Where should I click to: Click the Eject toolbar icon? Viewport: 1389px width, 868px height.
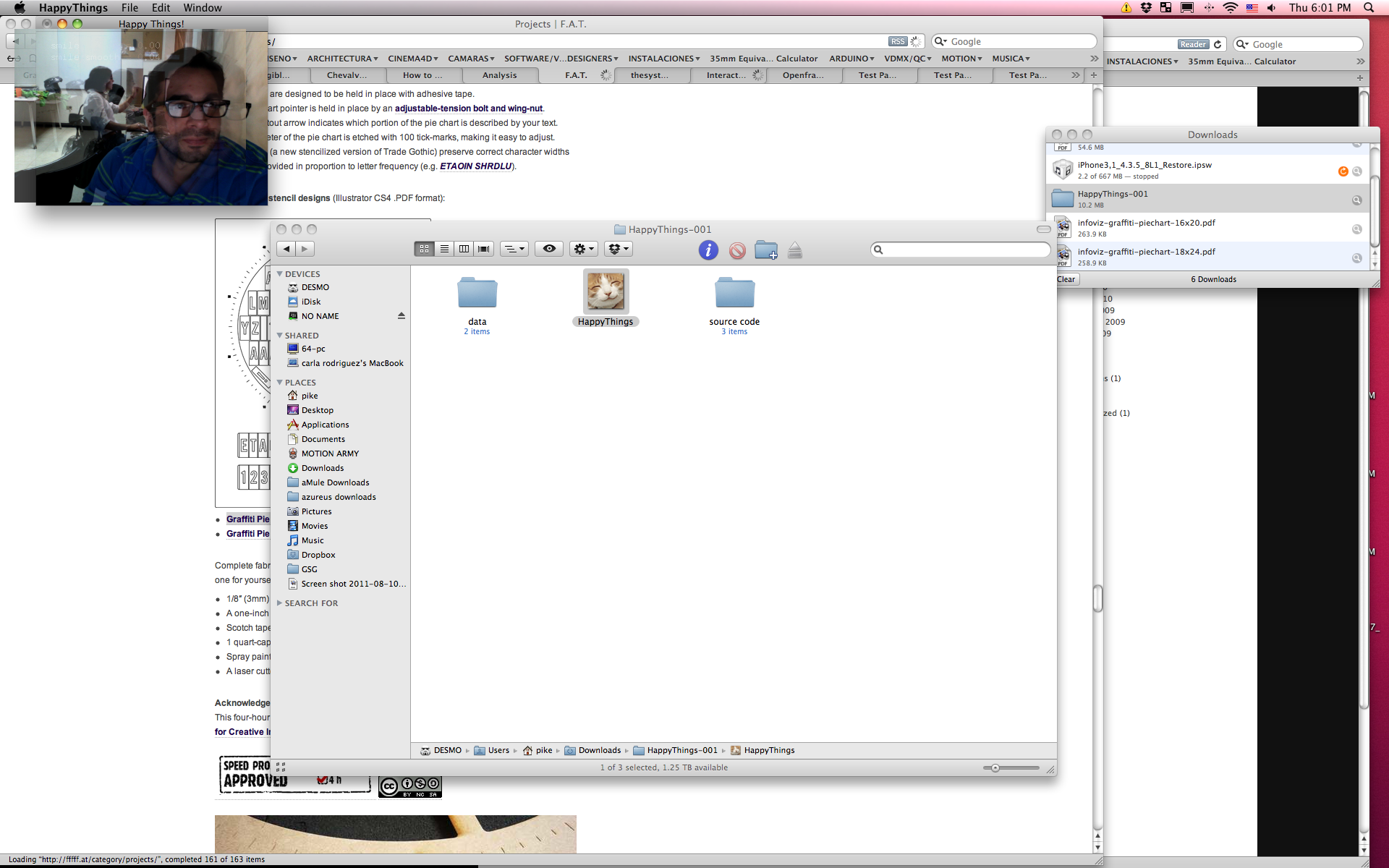(x=795, y=250)
